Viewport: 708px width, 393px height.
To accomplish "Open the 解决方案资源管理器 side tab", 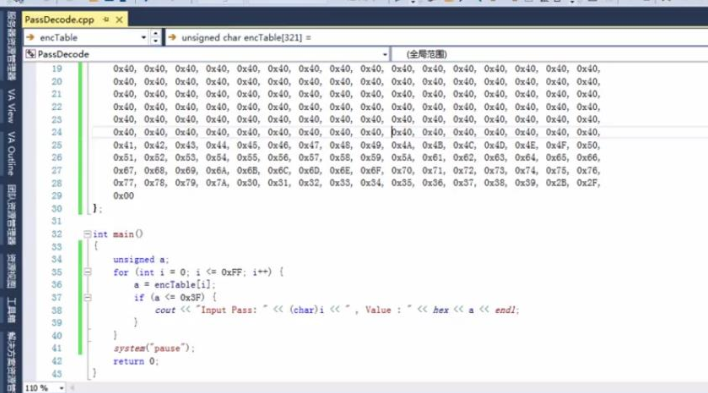I will coord(12,362).
